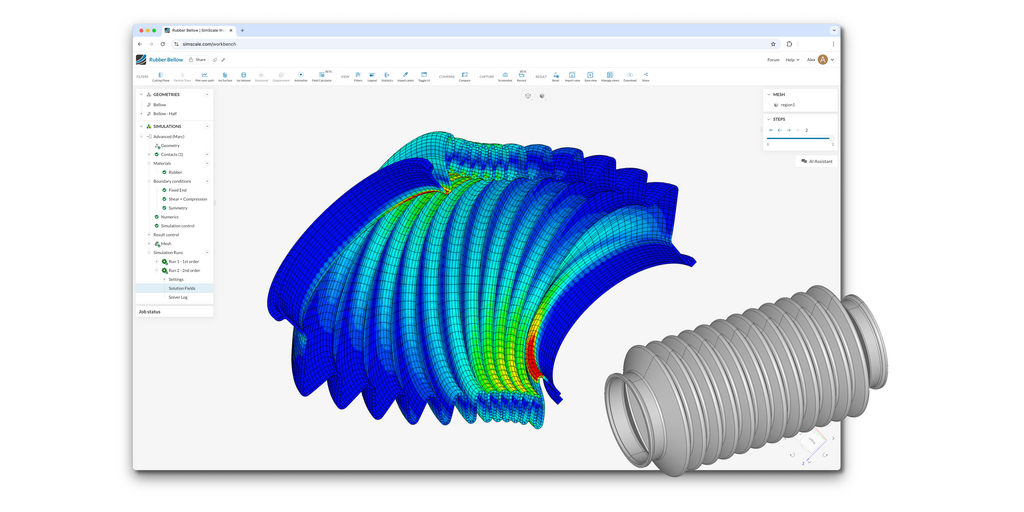
Task: Collapse the GEOMETRIES section
Action: [207, 94]
